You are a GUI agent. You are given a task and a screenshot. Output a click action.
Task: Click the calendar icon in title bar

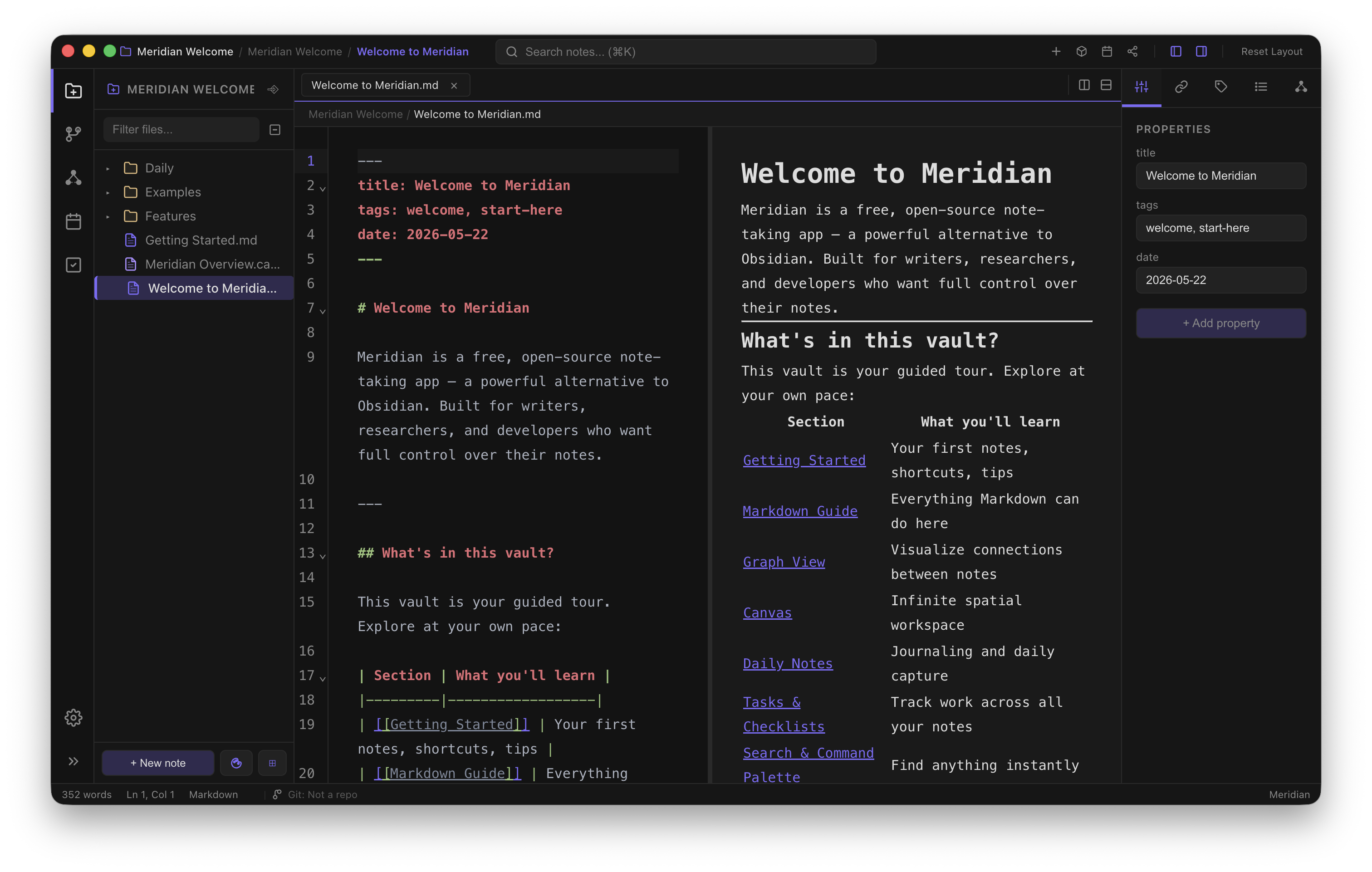(x=1107, y=52)
